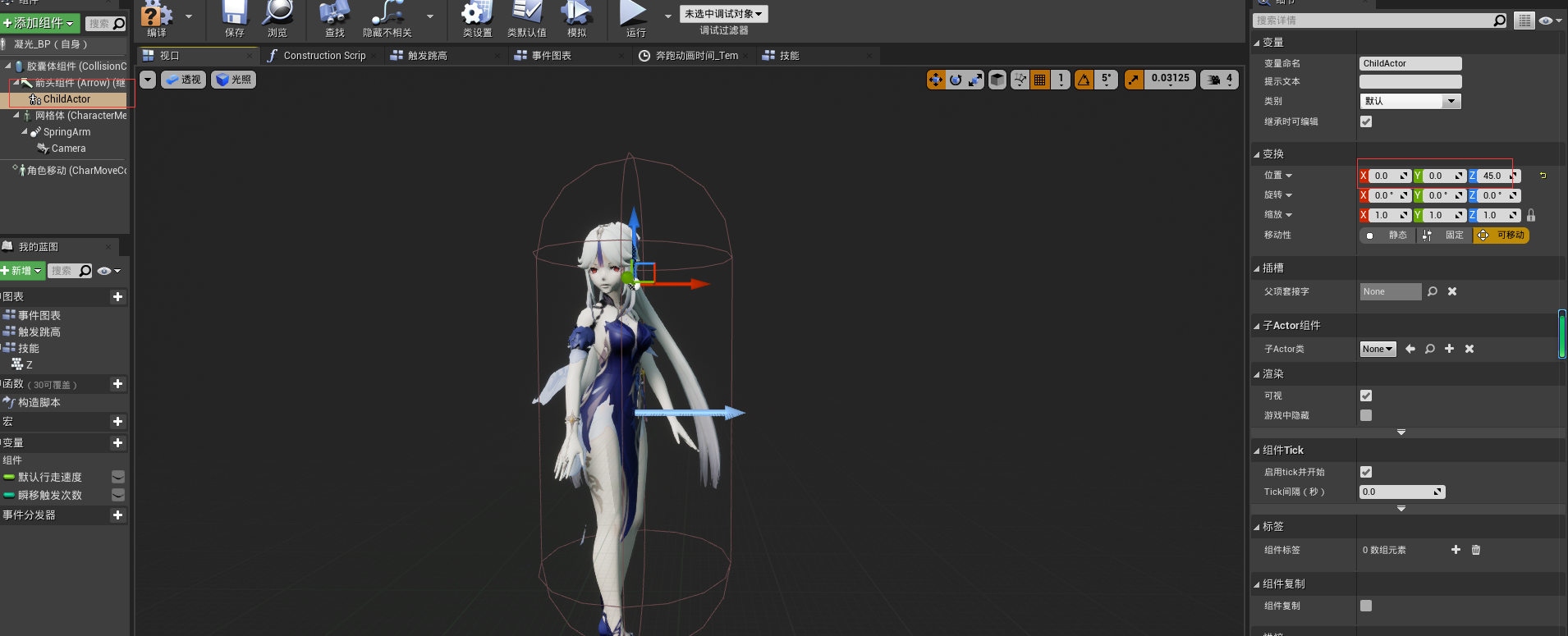Click the surface snapping icon in viewport
1568x636 pixels.
1020,80
